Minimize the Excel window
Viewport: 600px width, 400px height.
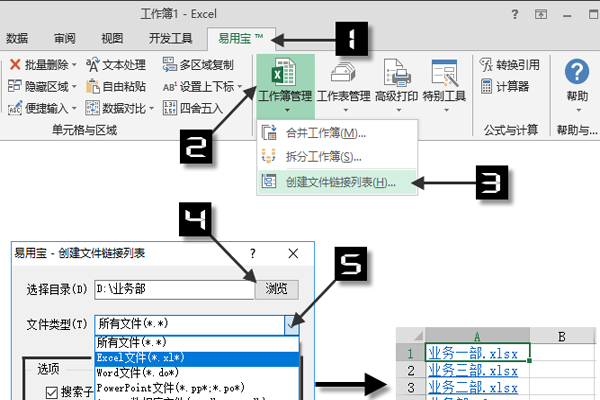pos(567,15)
